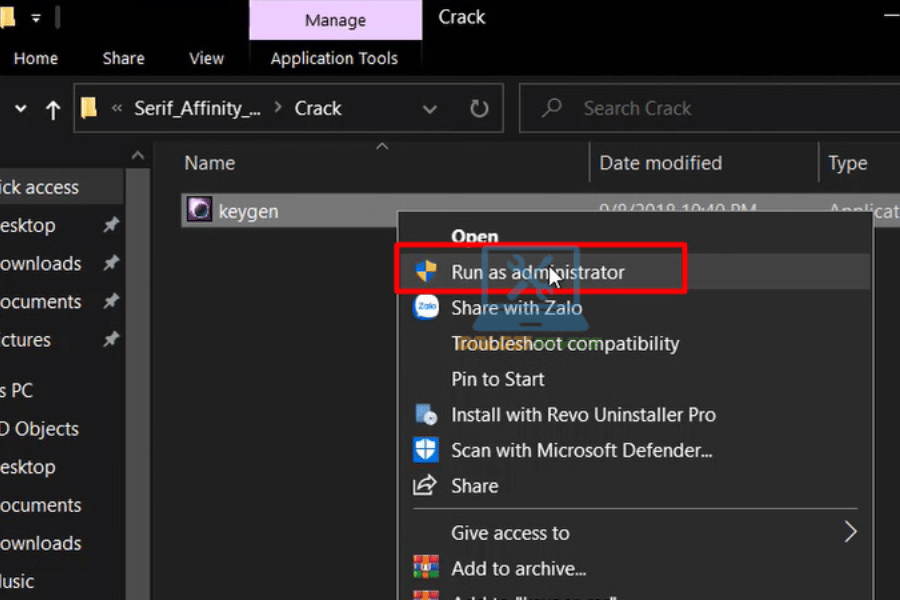Sort files by Date modified column
The image size is (900, 600).
tap(660, 163)
